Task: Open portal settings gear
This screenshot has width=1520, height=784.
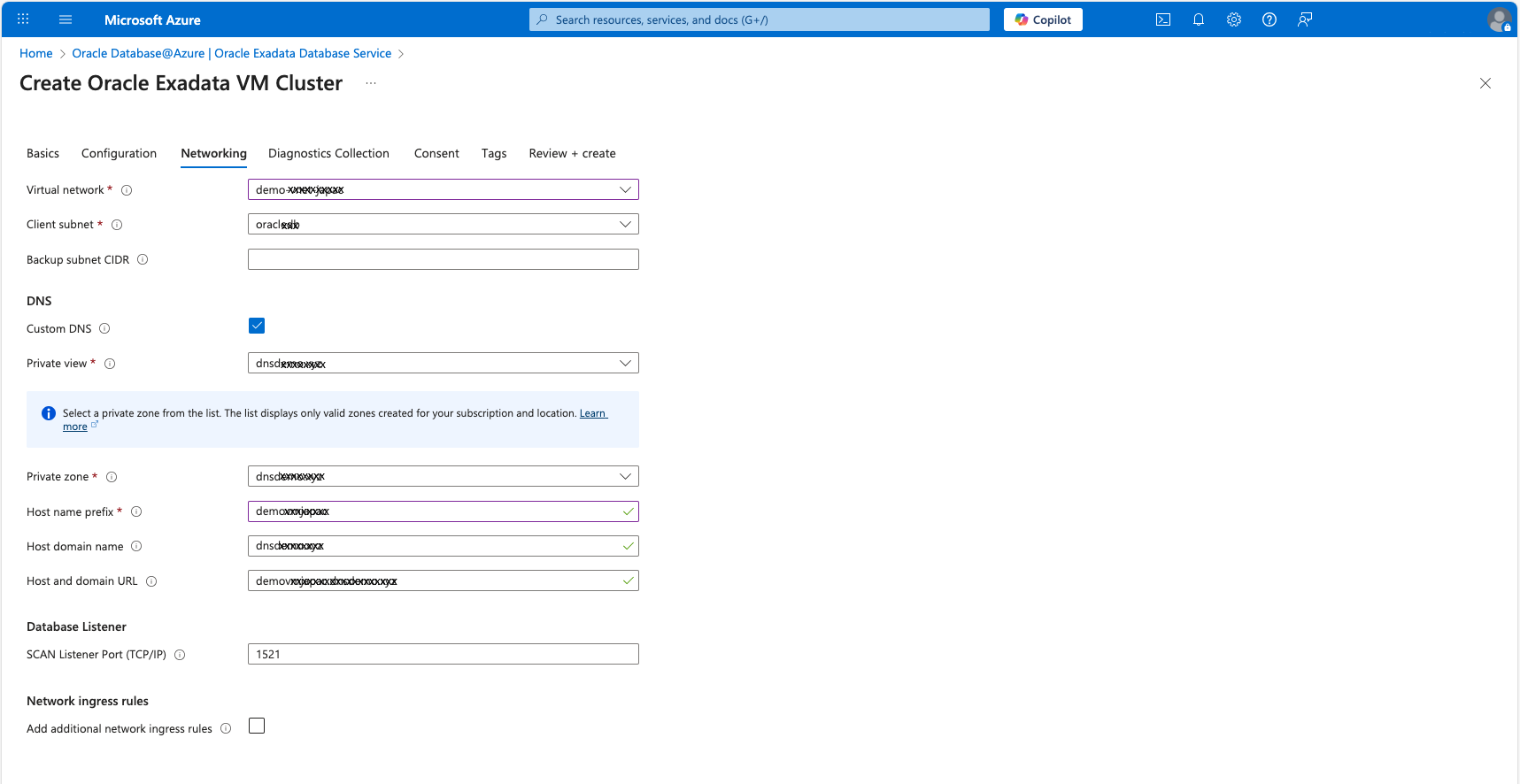Action: click(x=1234, y=19)
